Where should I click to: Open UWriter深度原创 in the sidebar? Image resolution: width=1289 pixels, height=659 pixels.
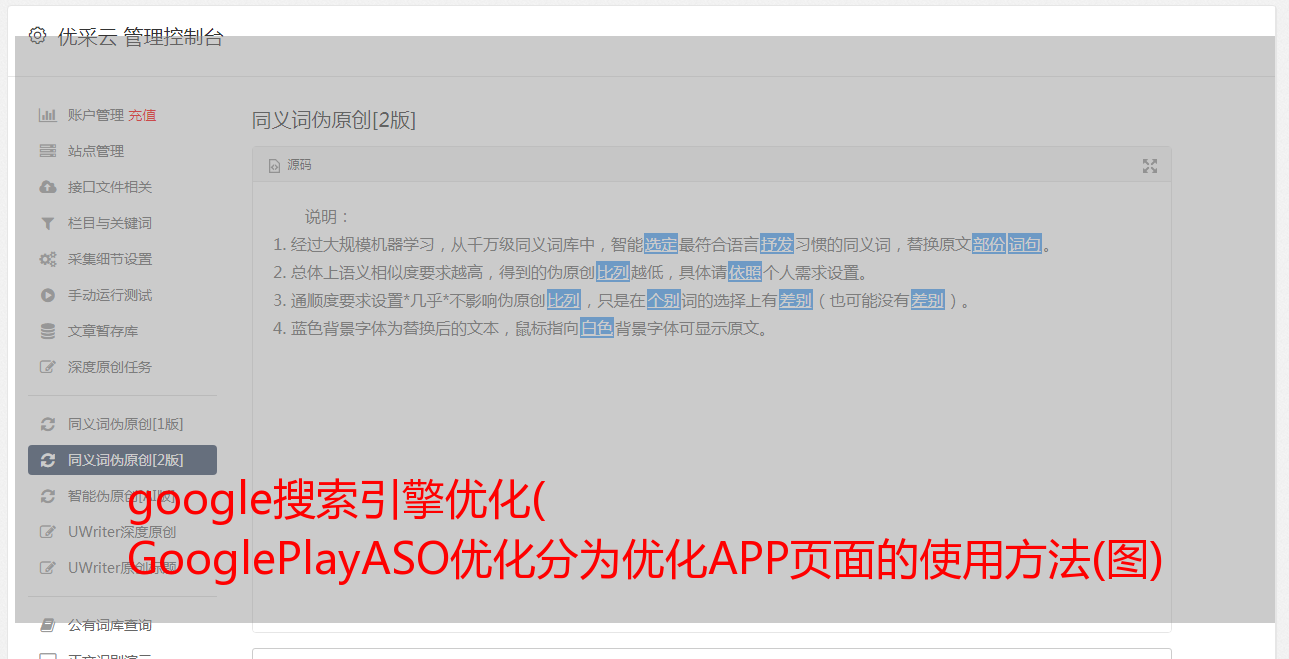coord(122,532)
